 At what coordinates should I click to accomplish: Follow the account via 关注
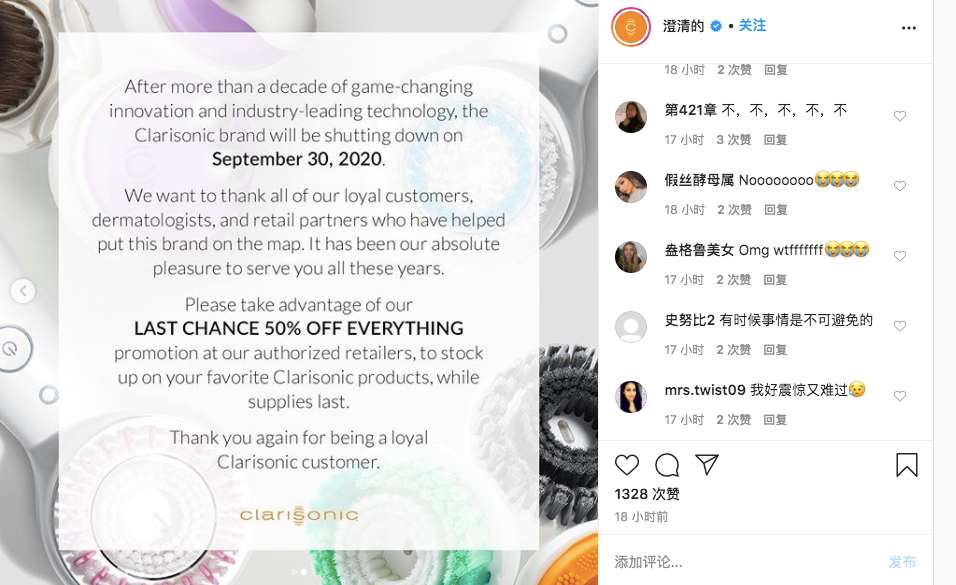click(x=752, y=26)
